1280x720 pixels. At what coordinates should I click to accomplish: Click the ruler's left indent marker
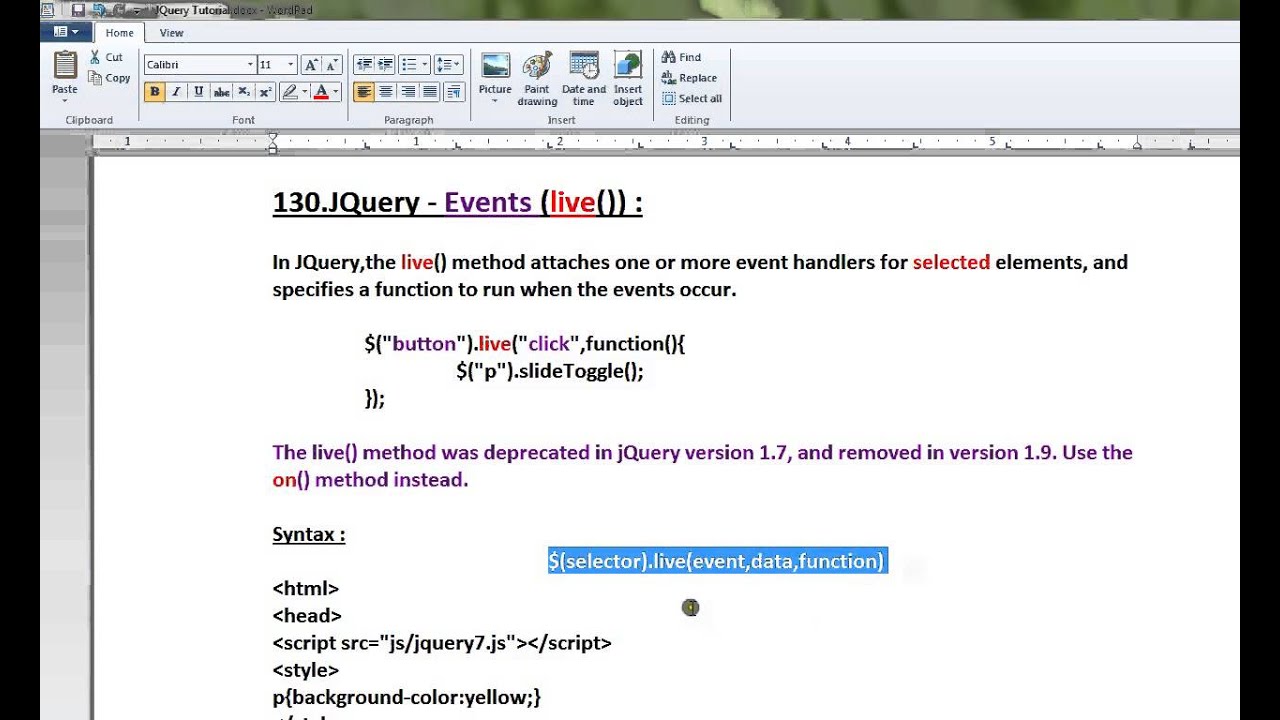tap(272, 142)
